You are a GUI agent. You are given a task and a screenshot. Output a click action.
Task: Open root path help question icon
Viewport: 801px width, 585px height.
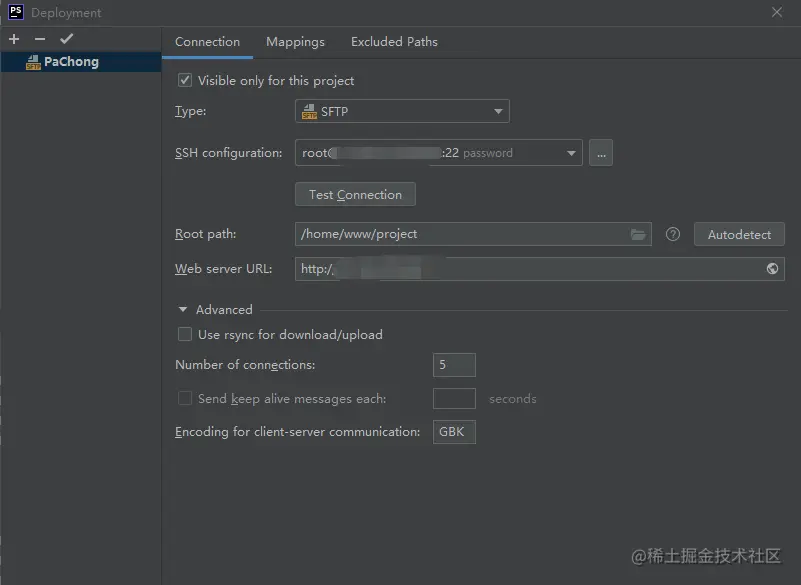[x=673, y=235]
